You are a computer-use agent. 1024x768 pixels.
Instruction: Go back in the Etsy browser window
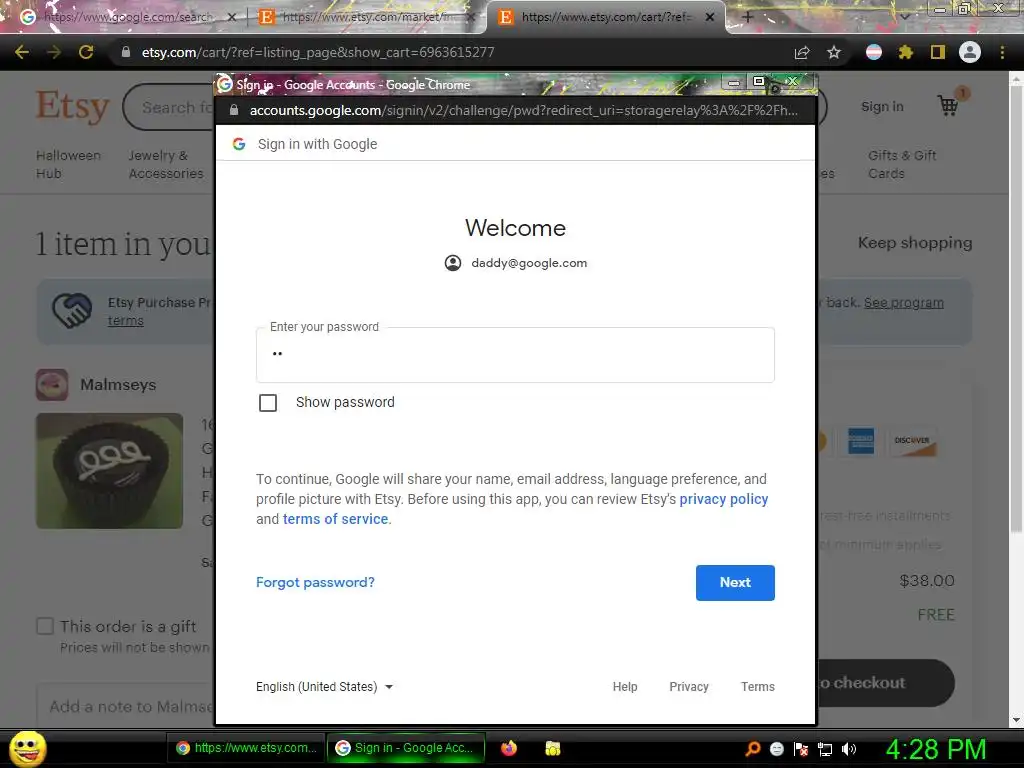pyautogui.click(x=22, y=52)
